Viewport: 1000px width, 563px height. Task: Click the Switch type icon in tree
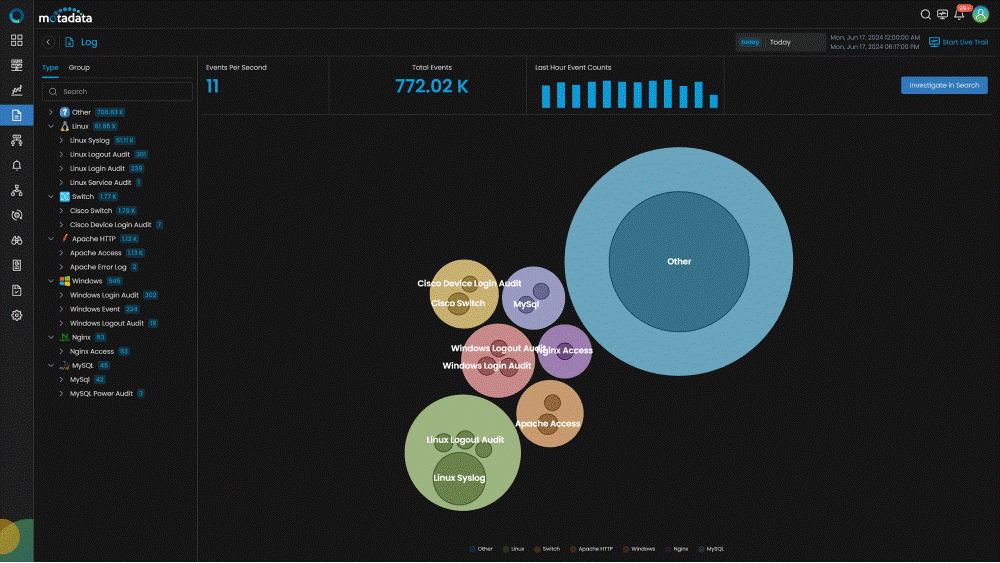pyautogui.click(x=64, y=196)
